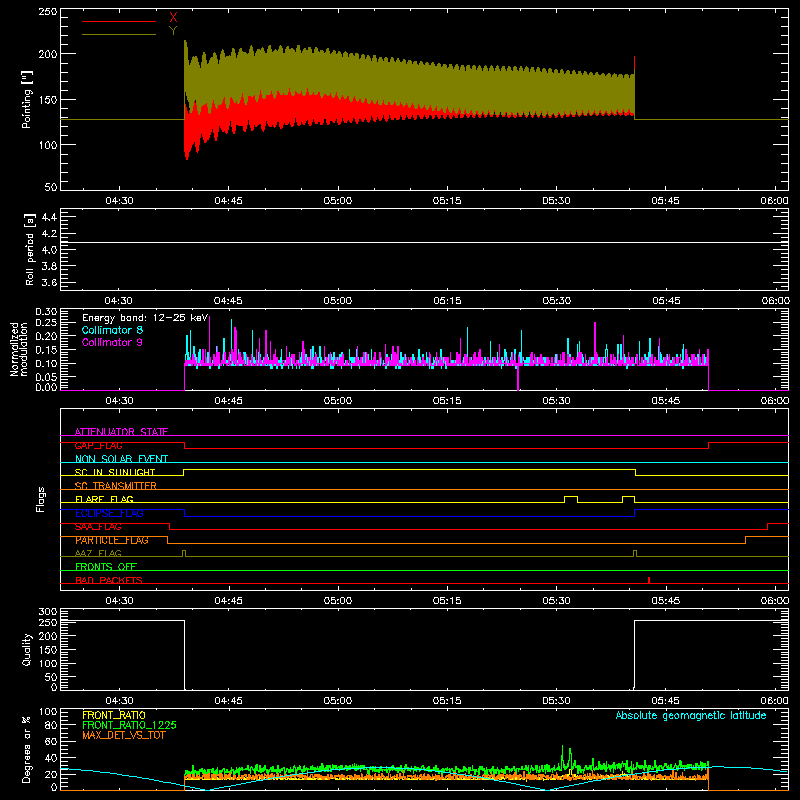The height and width of the screenshot is (800, 800).
Task: Select the "Collimator 9" legend entry
Action: (x=112, y=342)
